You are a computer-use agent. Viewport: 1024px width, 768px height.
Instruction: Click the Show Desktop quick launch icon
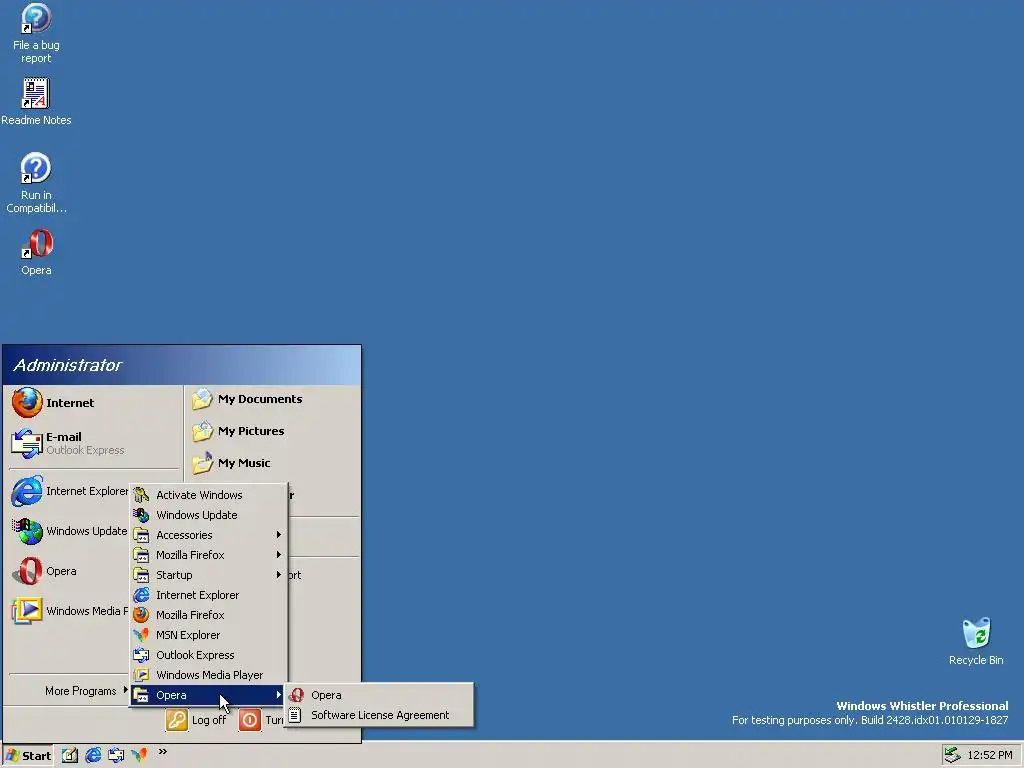pyautogui.click(x=70, y=755)
